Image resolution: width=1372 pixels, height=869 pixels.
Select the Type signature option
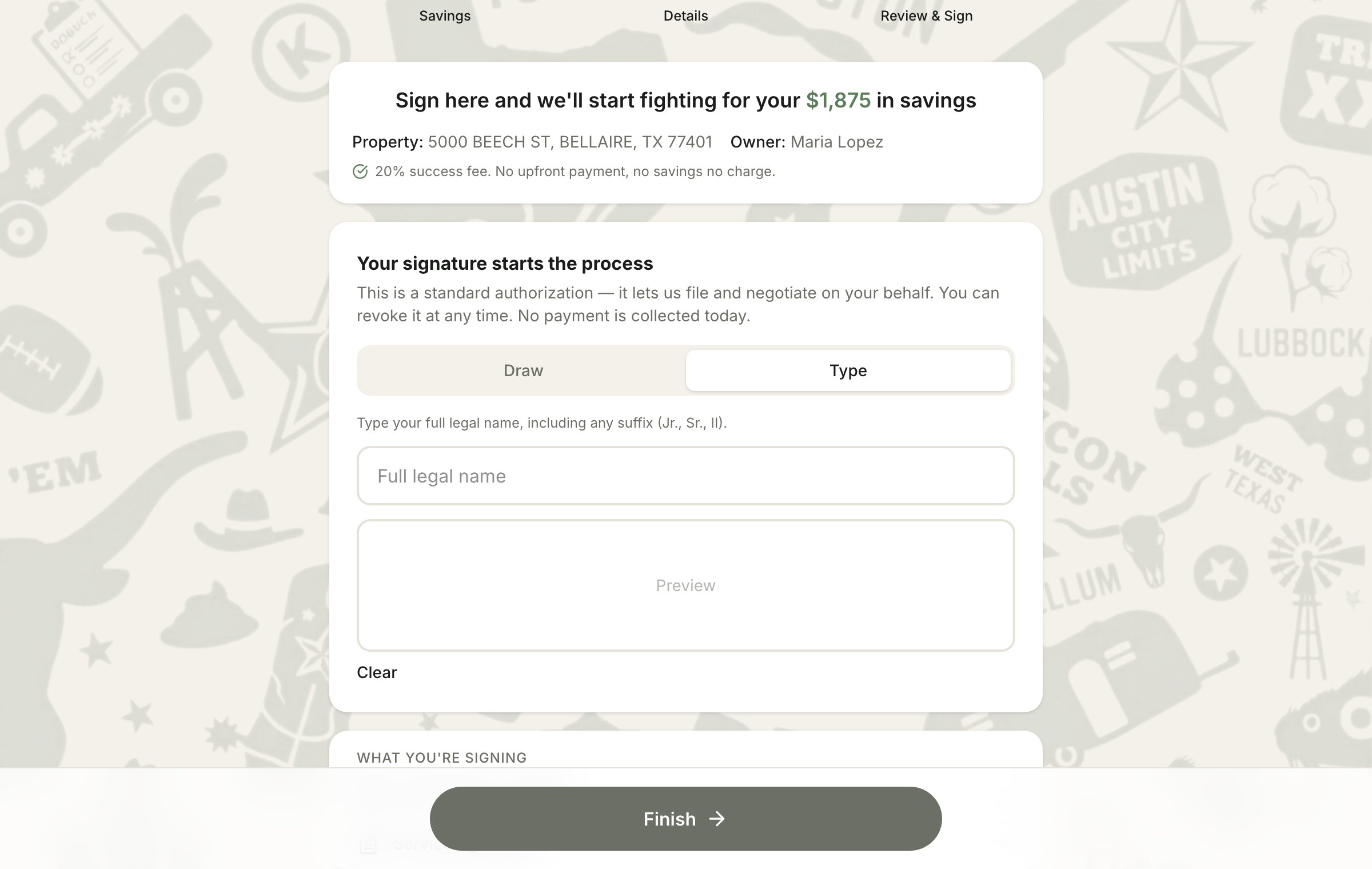pos(848,370)
